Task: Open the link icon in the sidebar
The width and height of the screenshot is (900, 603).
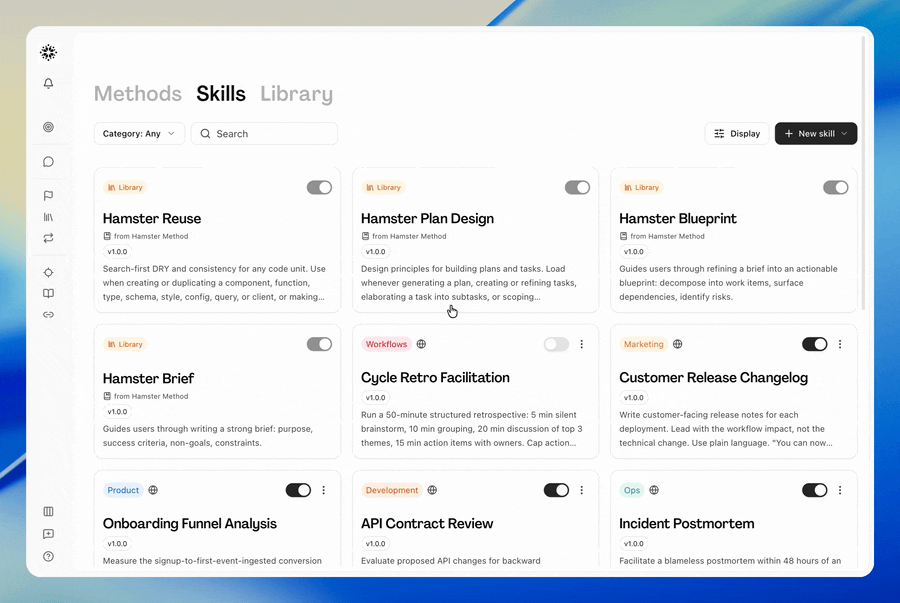Action: pos(48,314)
